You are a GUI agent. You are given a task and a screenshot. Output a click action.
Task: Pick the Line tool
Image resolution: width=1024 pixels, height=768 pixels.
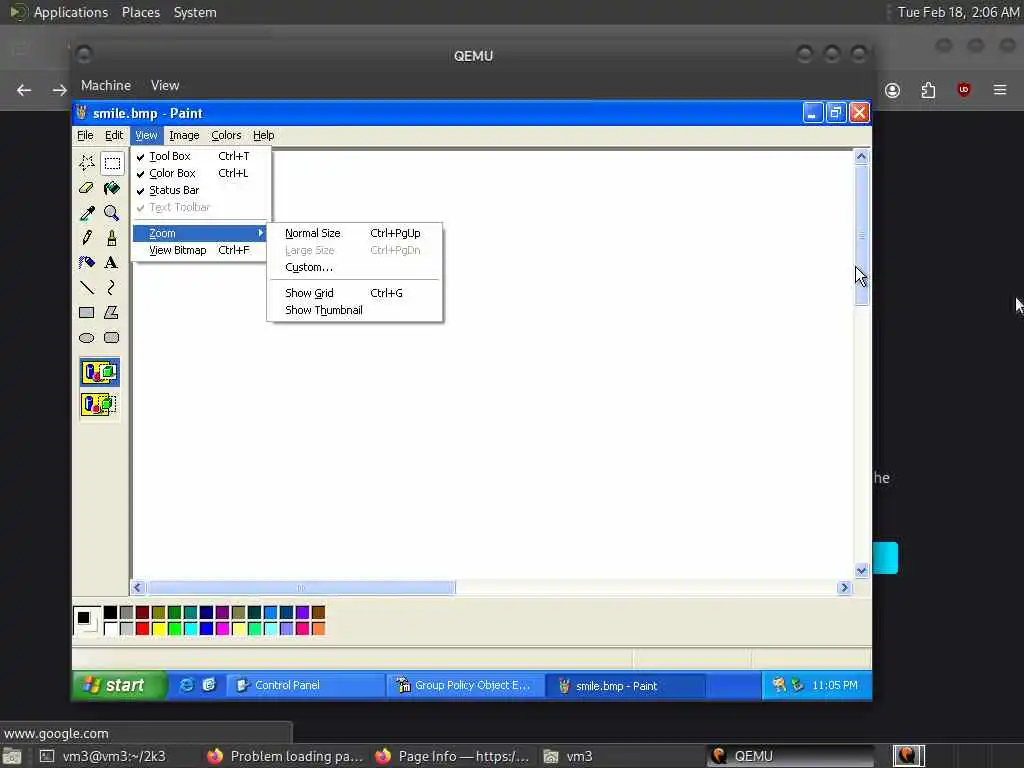[x=87, y=287]
